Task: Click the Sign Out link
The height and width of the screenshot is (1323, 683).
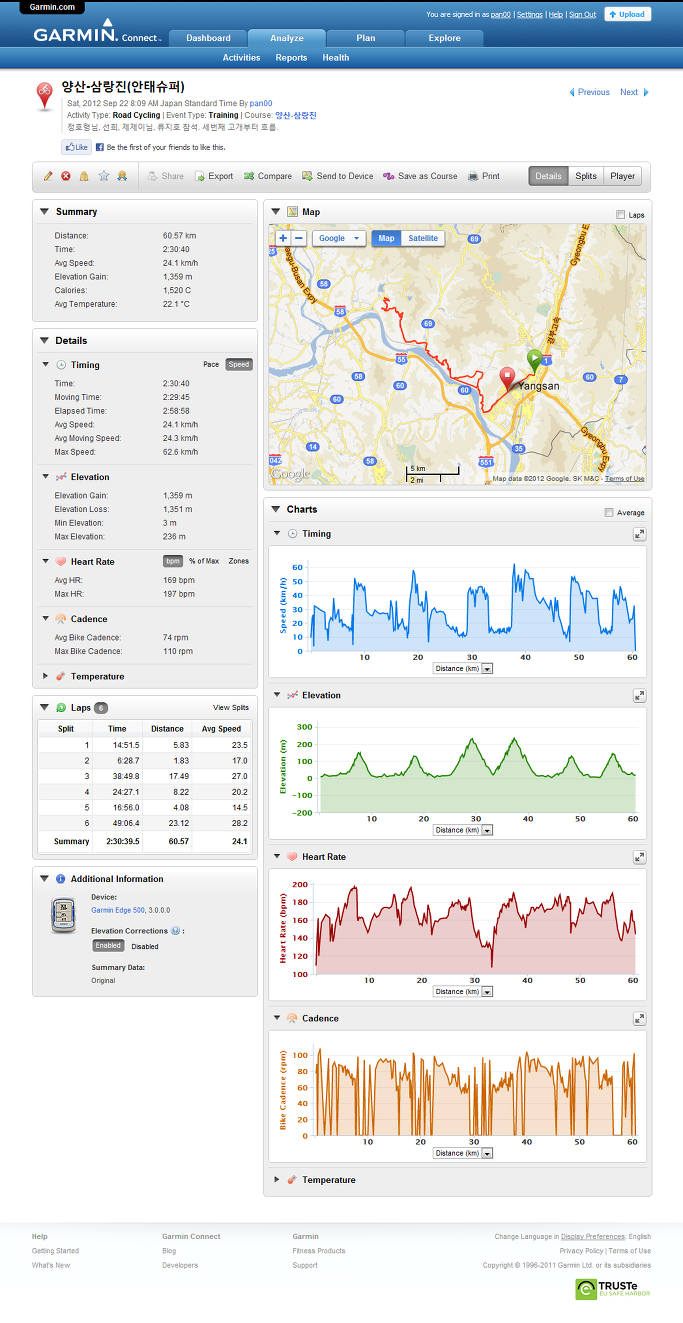Action: [x=583, y=15]
